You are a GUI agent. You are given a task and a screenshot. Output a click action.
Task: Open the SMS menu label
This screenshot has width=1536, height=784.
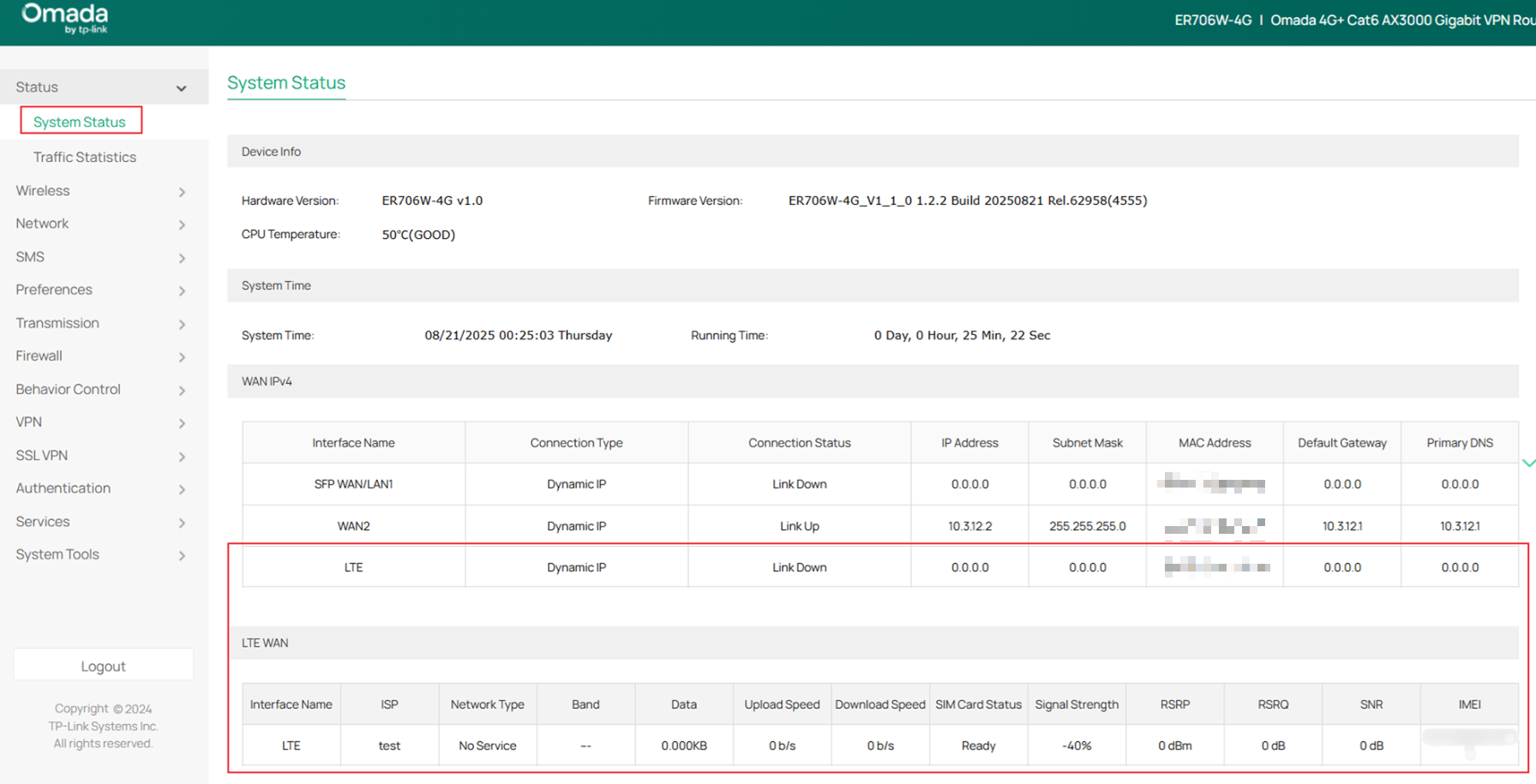point(30,256)
